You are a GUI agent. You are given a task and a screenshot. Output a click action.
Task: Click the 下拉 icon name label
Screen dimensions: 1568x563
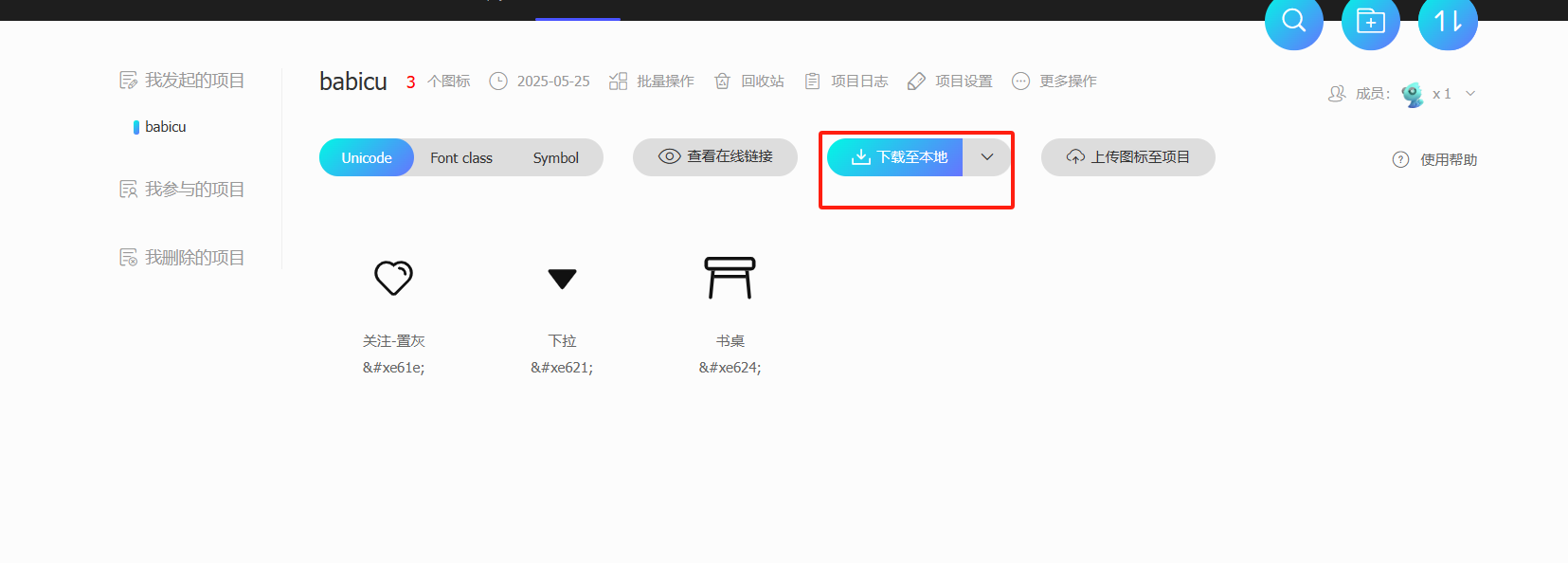point(562,341)
